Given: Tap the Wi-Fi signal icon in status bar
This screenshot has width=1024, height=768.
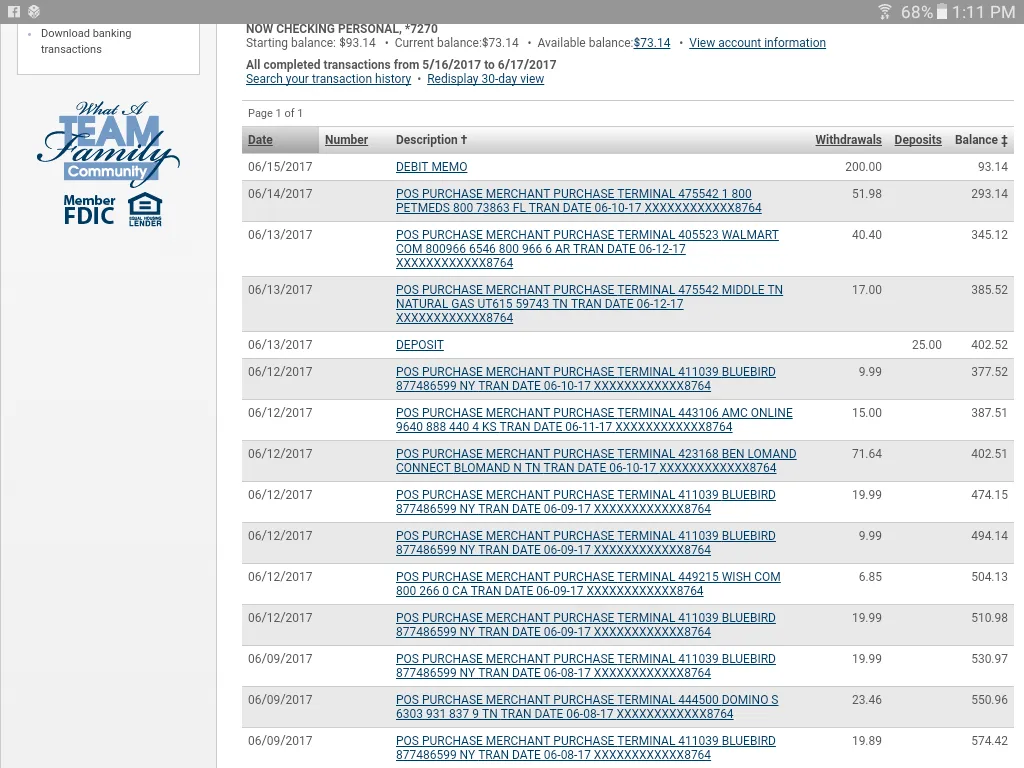Looking at the screenshot, I should click(x=885, y=12).
